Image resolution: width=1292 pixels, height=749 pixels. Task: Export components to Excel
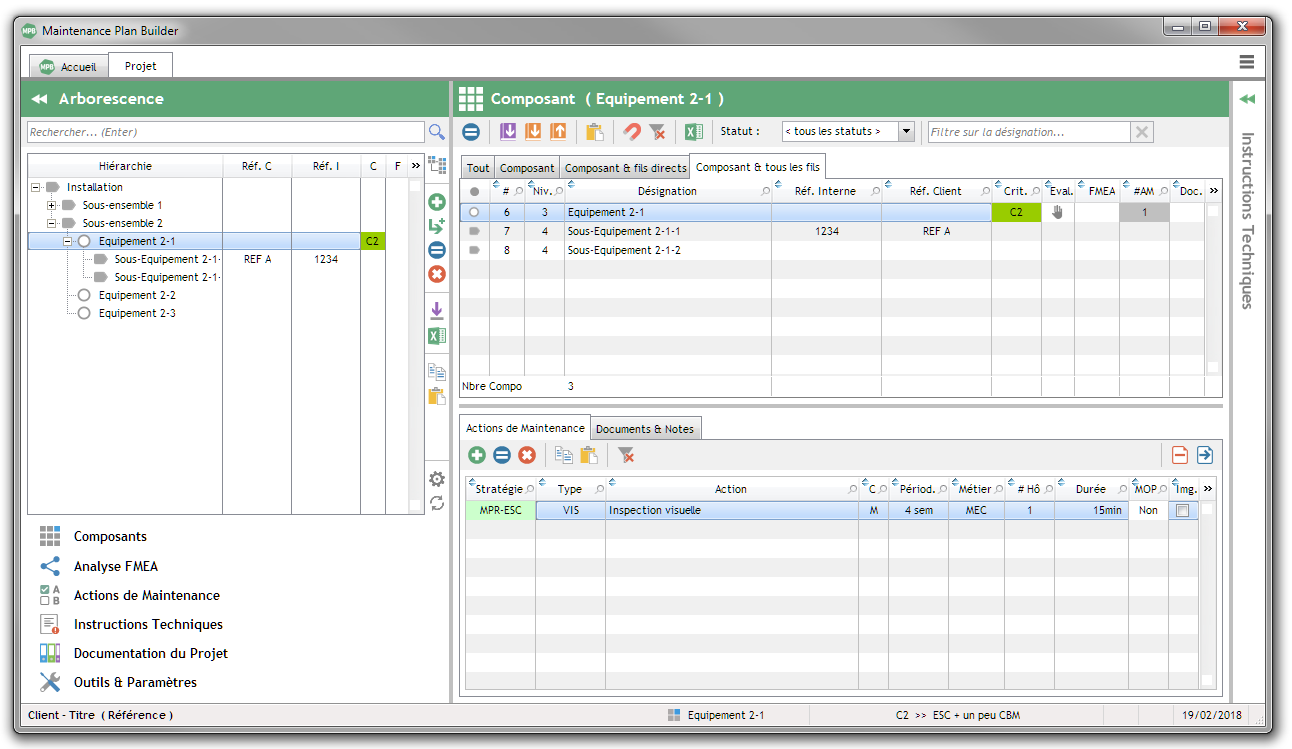(x=693, y=131)
